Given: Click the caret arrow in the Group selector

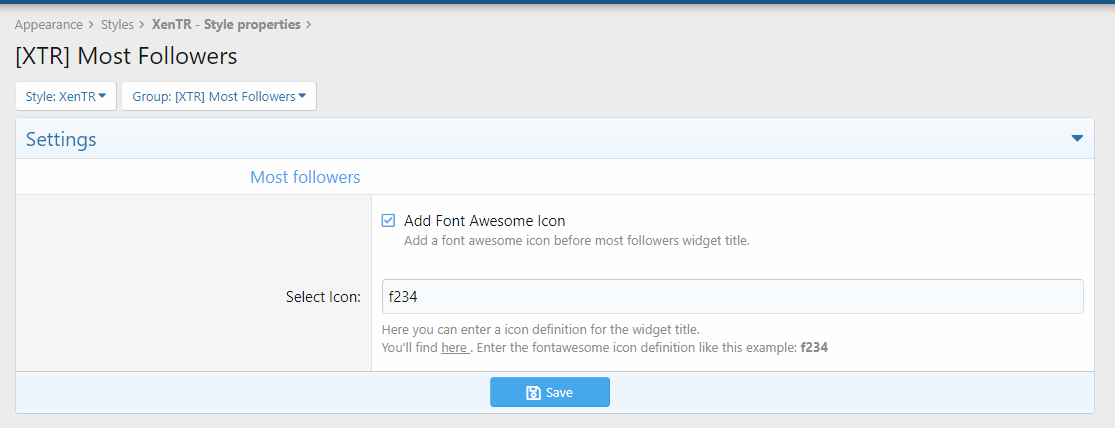Looking at the screenshot, I should (302, 96).
